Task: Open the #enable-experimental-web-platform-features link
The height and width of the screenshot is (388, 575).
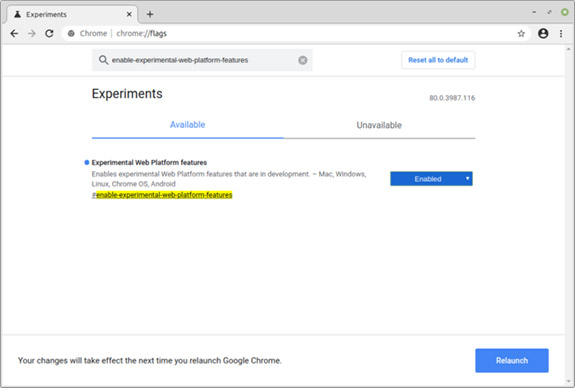Action: click(x=162, y=195)
